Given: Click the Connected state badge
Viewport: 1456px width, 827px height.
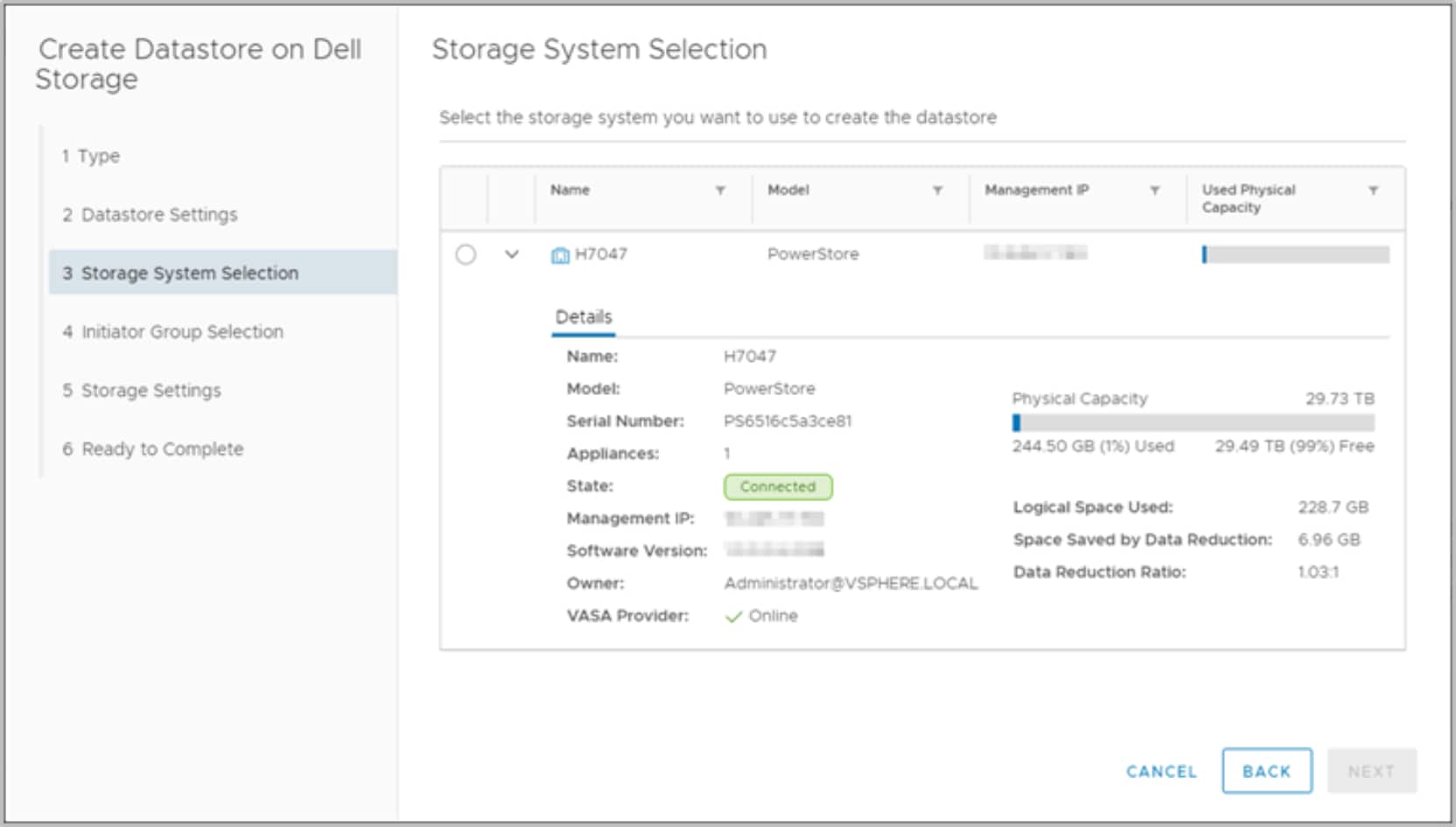Looking at the screenshot, I should [x=778, y=486].
